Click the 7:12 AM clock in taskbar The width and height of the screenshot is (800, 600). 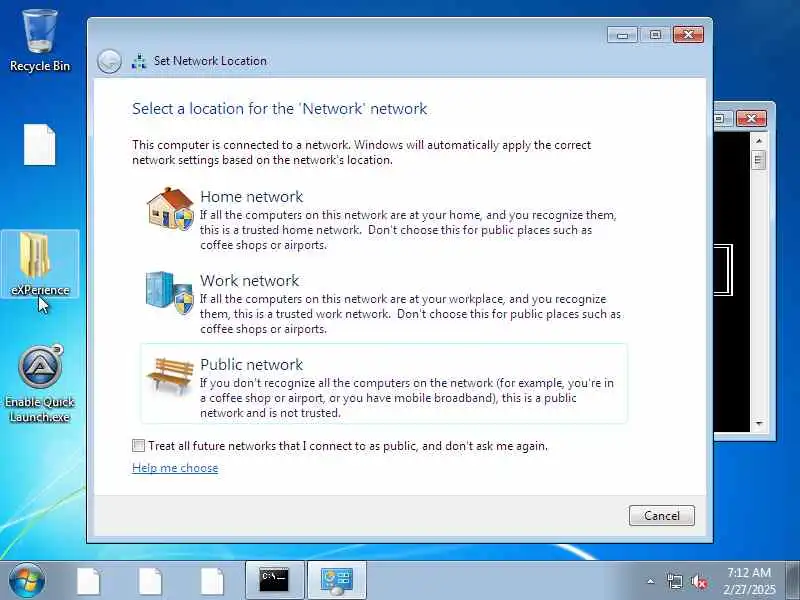748,572
